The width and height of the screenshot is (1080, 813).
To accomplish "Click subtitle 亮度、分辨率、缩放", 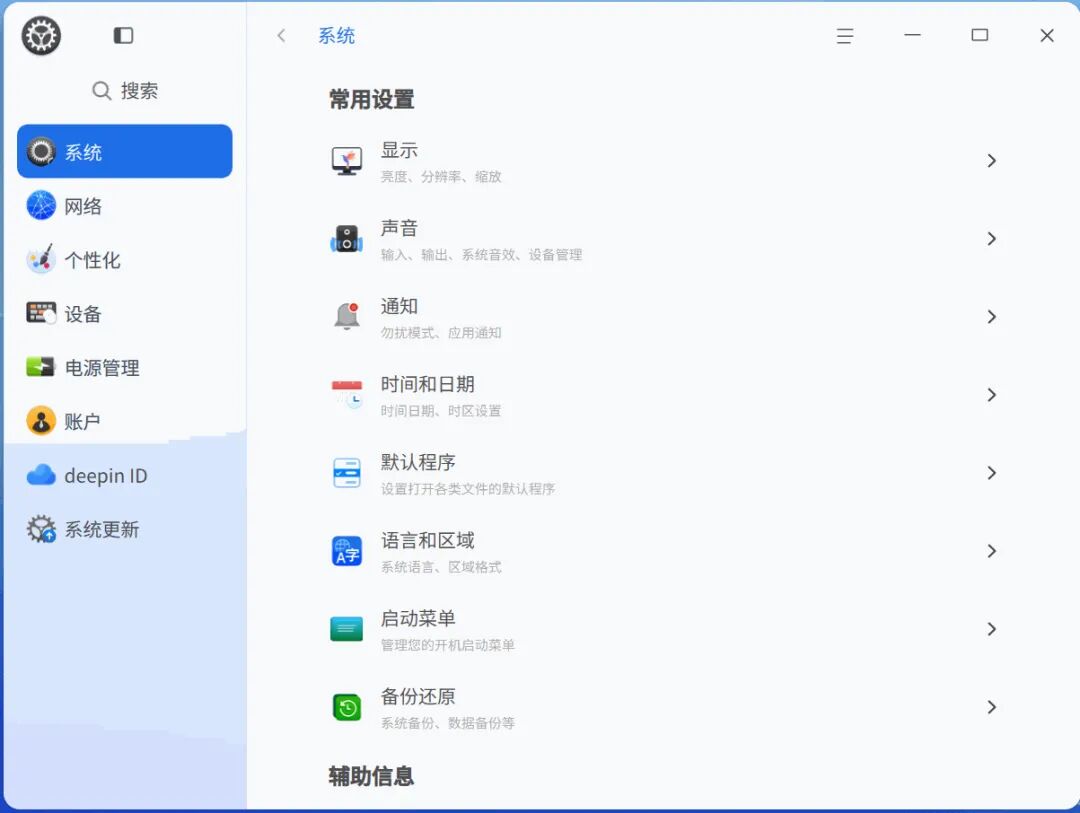I will (441, 176).
